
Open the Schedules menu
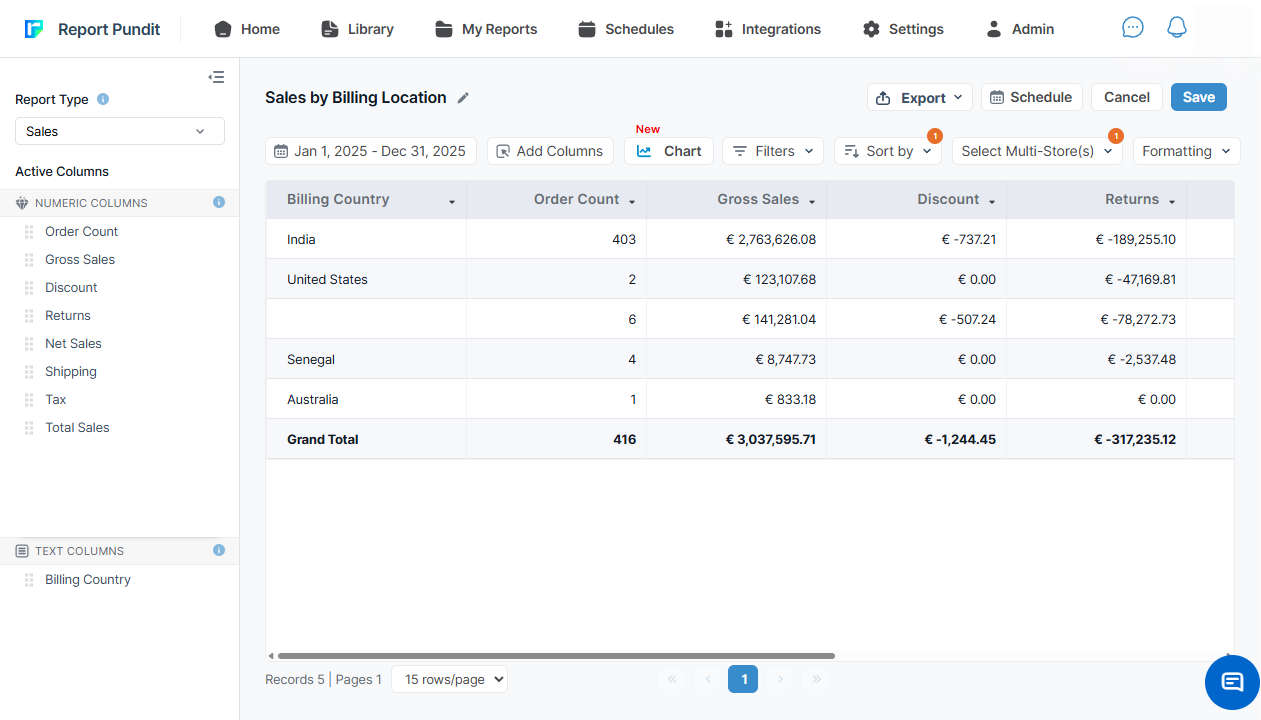point(626,29)
